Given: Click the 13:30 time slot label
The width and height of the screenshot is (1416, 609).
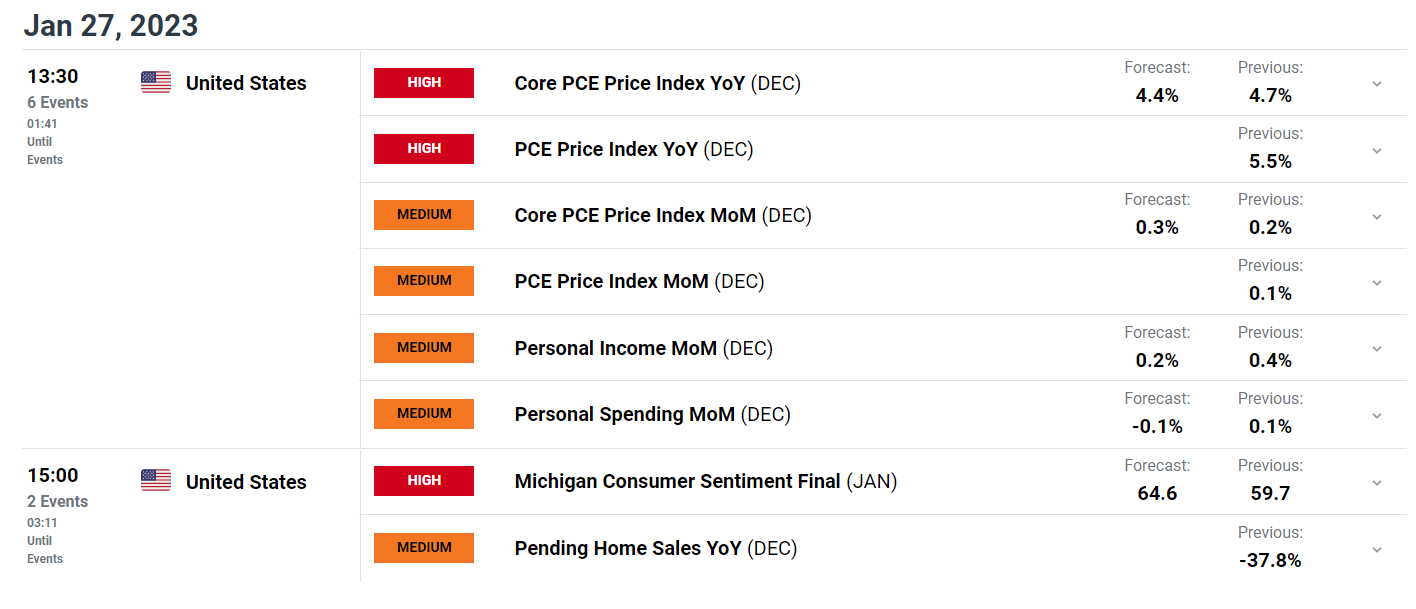Looking at the screenshot, I should point(53,77).
